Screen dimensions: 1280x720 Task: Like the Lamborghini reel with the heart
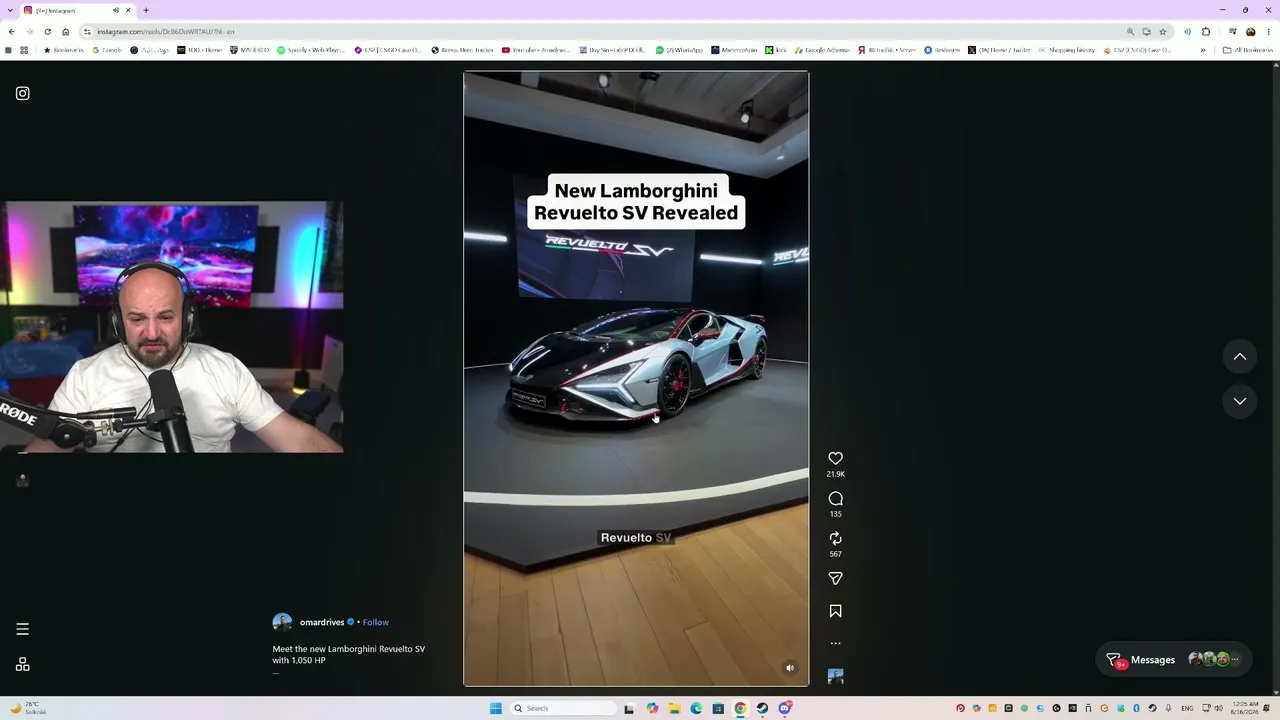[836, 459]
